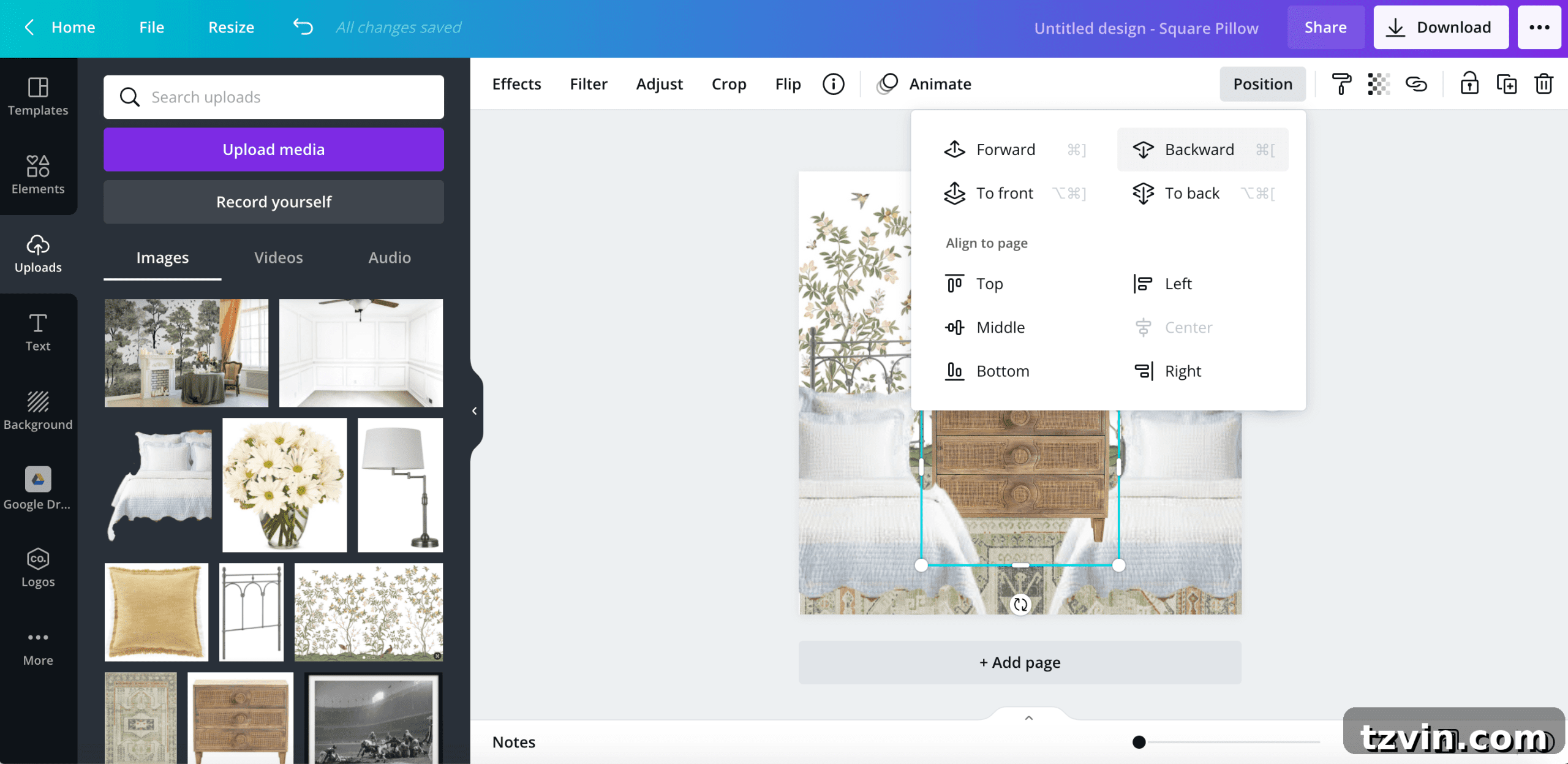Open the three-dots more menu
The height and width of the screenshot is (764, 1568).
[x=1539, y=27]
